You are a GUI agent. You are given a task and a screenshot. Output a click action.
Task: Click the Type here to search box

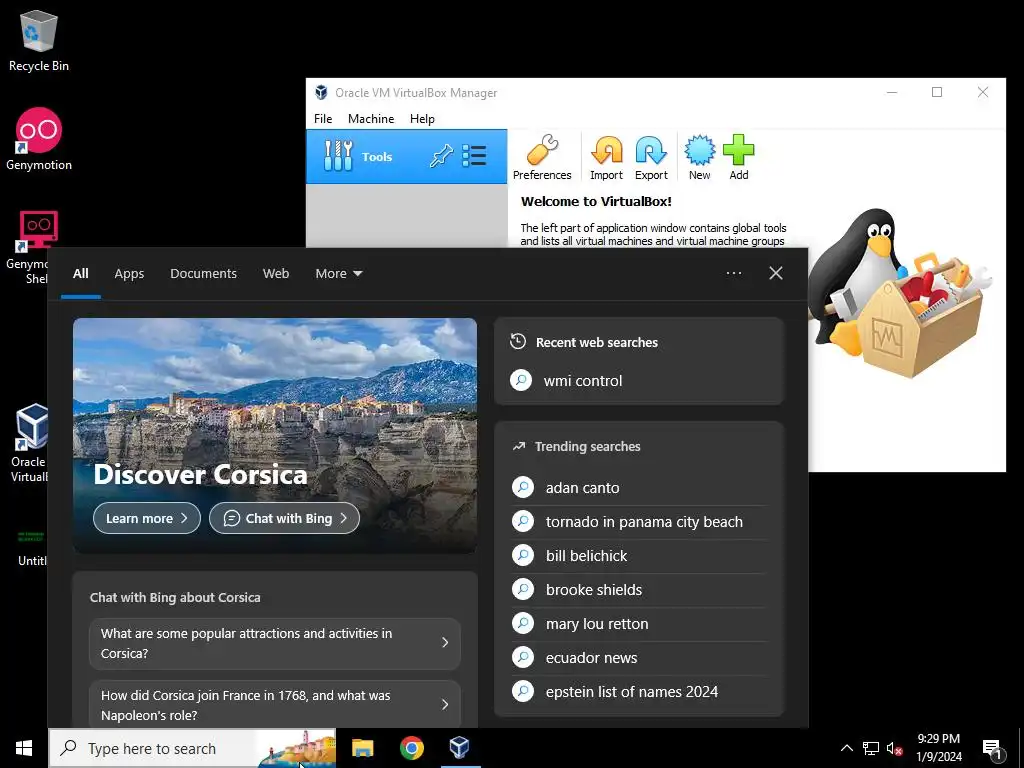(192, 748)
